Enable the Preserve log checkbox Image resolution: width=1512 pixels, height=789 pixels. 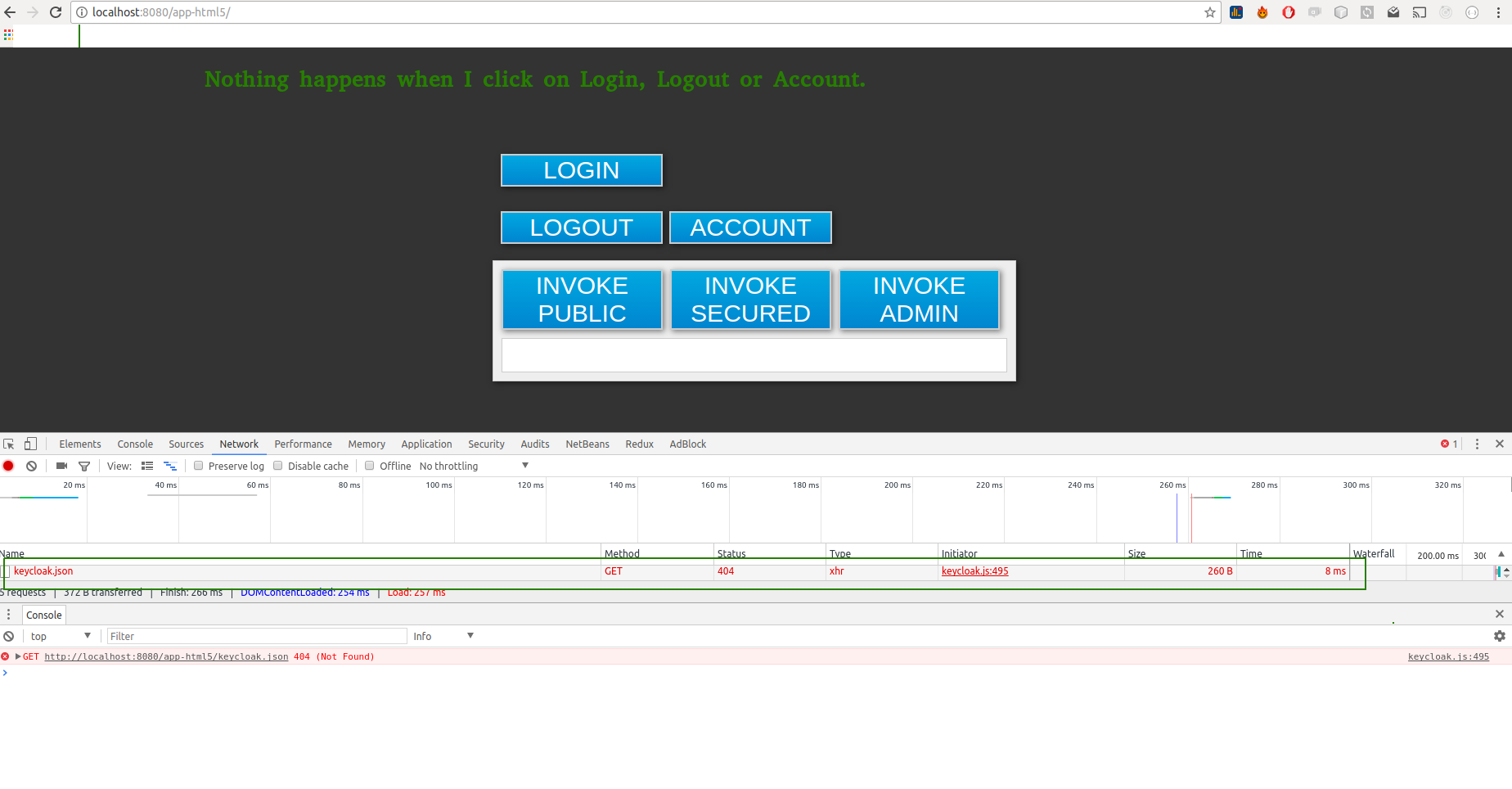(198, 466)
